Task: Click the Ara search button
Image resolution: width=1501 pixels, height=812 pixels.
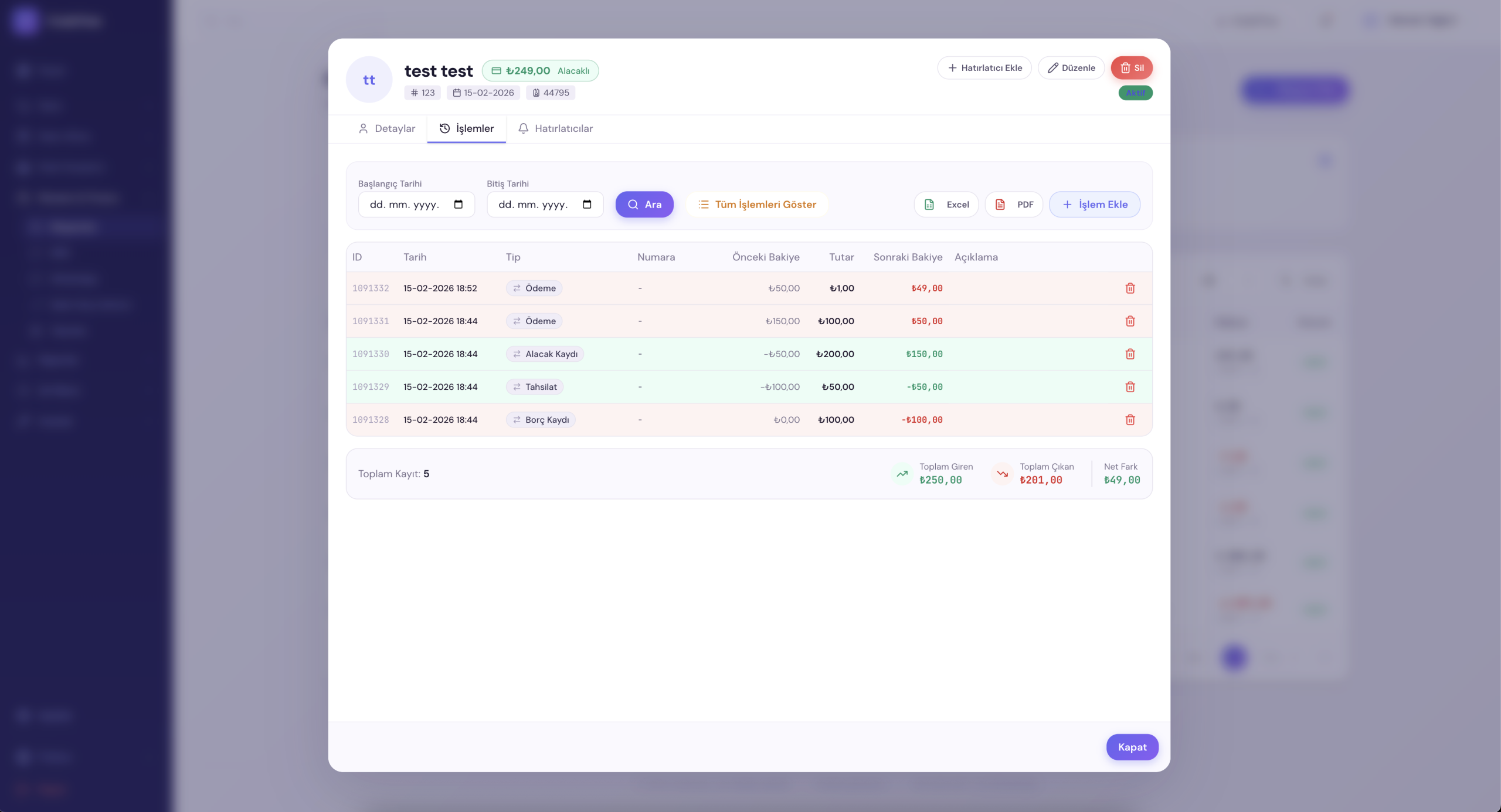Action: [x=644, y=204]
